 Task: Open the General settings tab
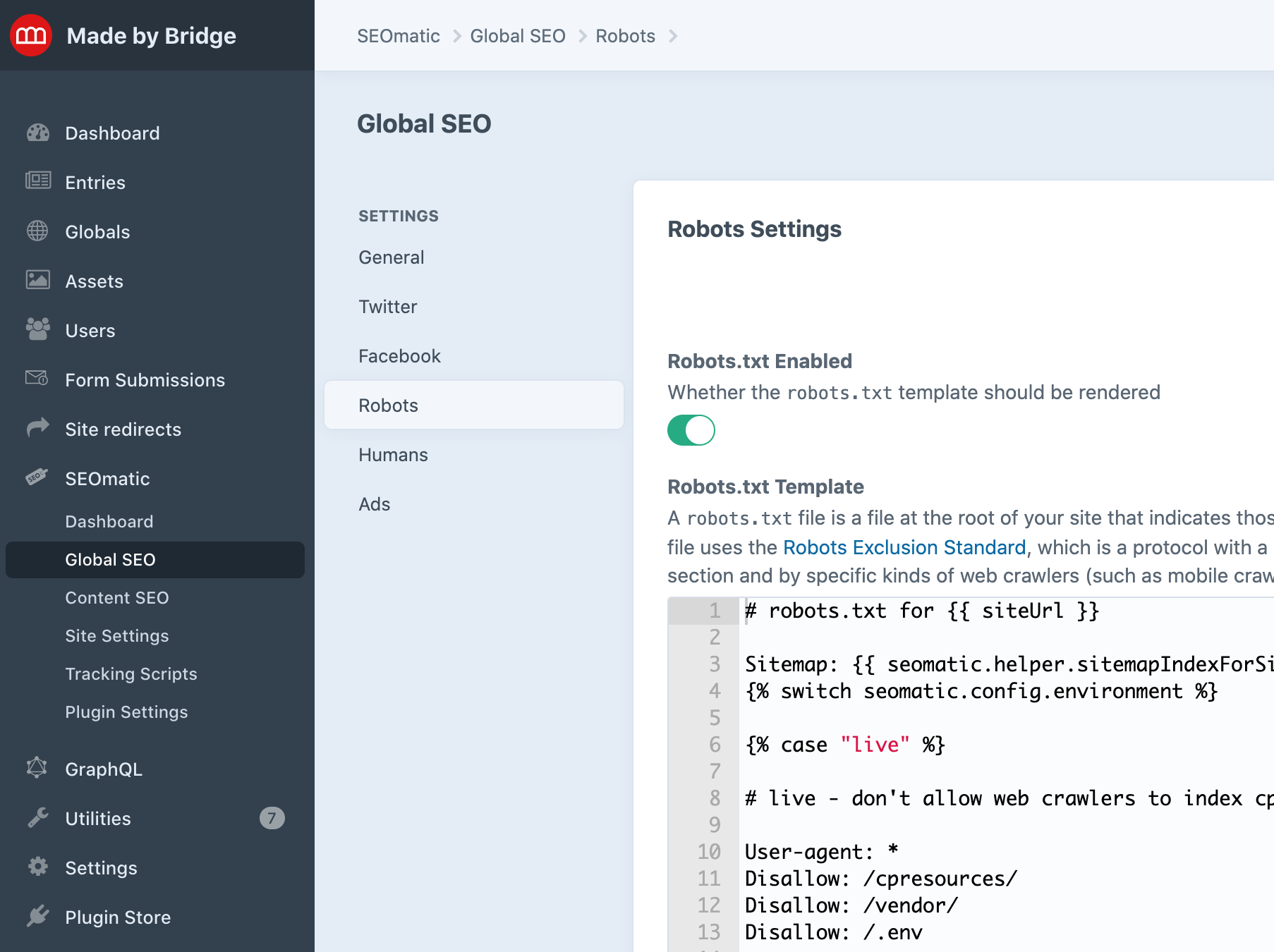[474, 257]
